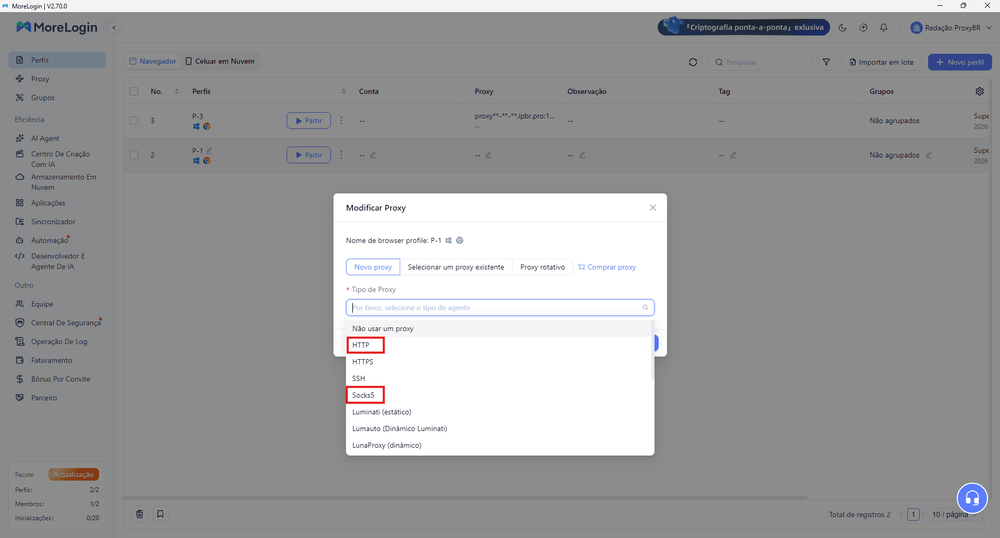Toggle dark mode moon icon
Screen dimensions: 1000x538
842,27
